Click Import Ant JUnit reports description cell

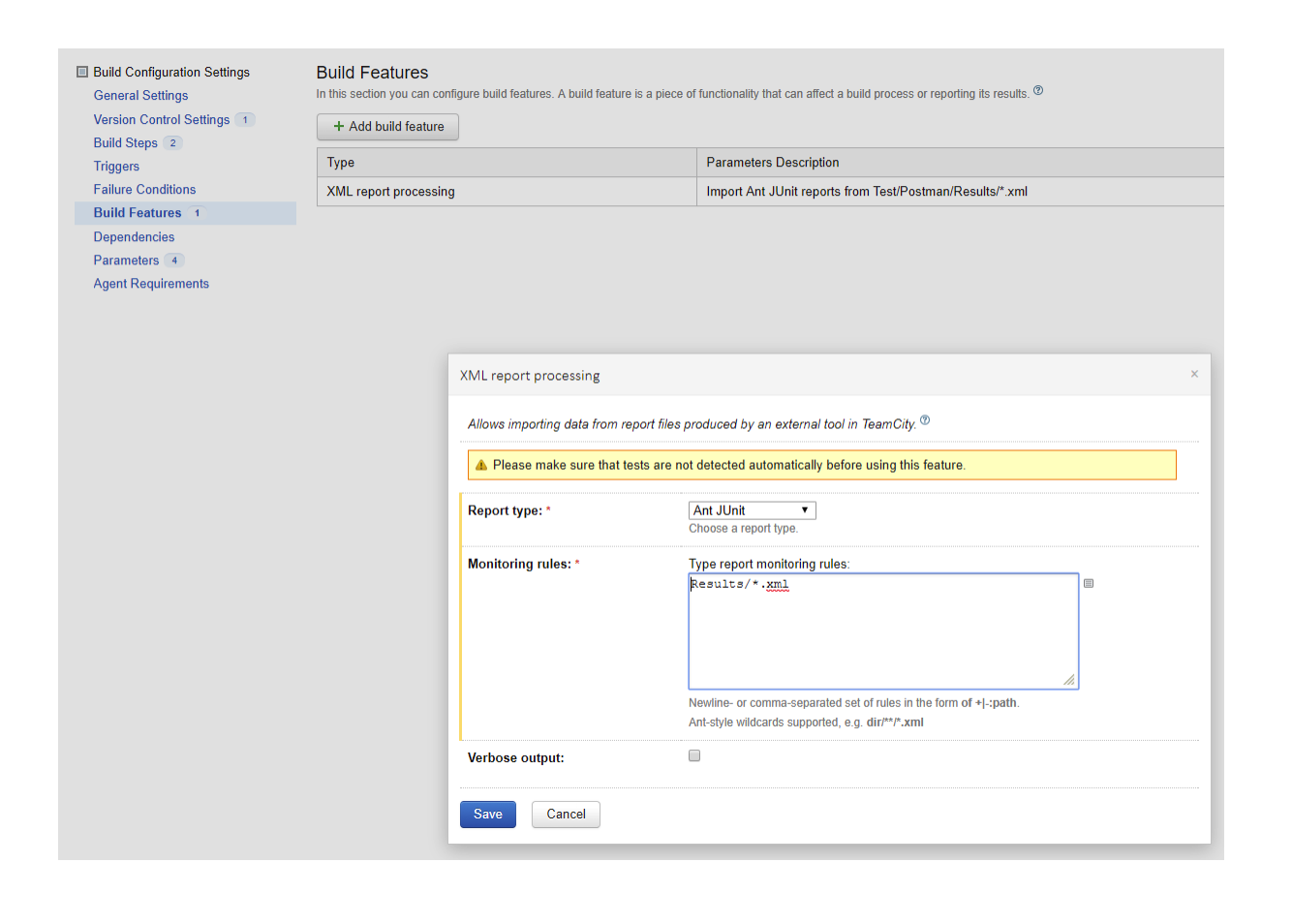click(960, 192)
